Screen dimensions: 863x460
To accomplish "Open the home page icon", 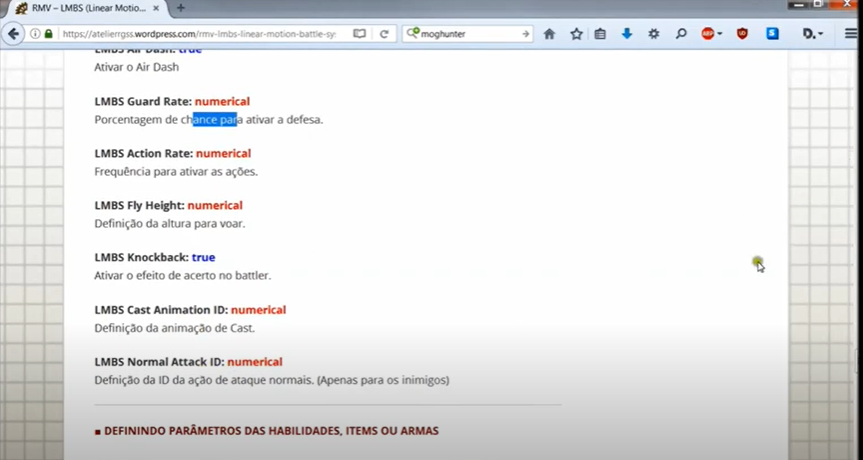I will point(549,34).
